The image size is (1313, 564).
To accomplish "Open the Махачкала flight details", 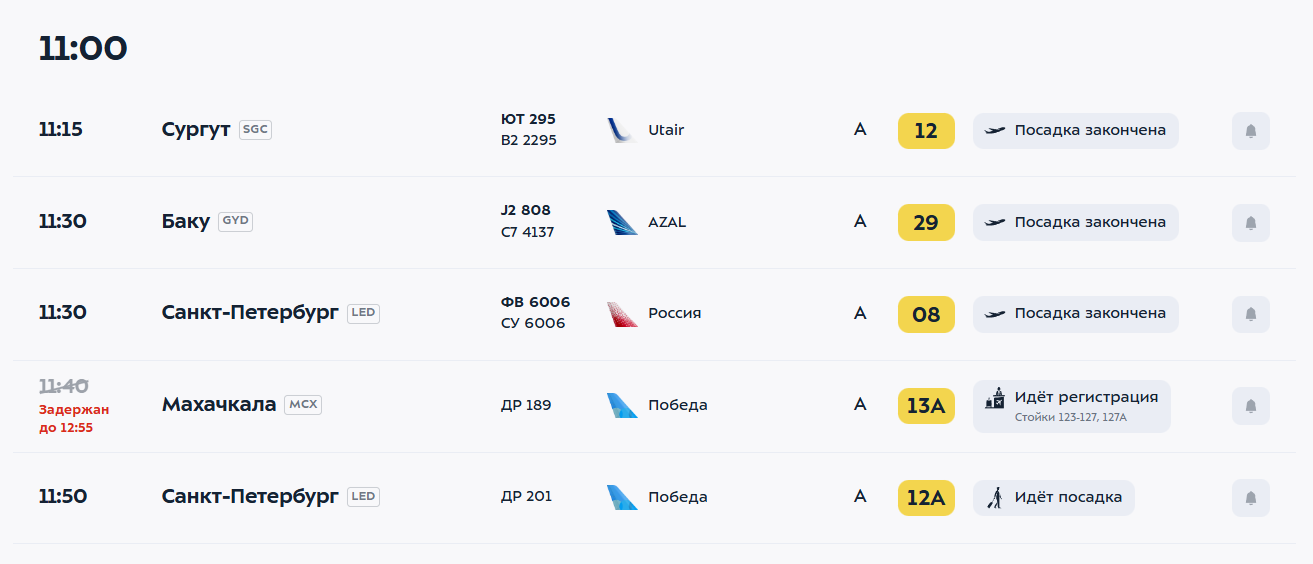I will pos(219,405).
